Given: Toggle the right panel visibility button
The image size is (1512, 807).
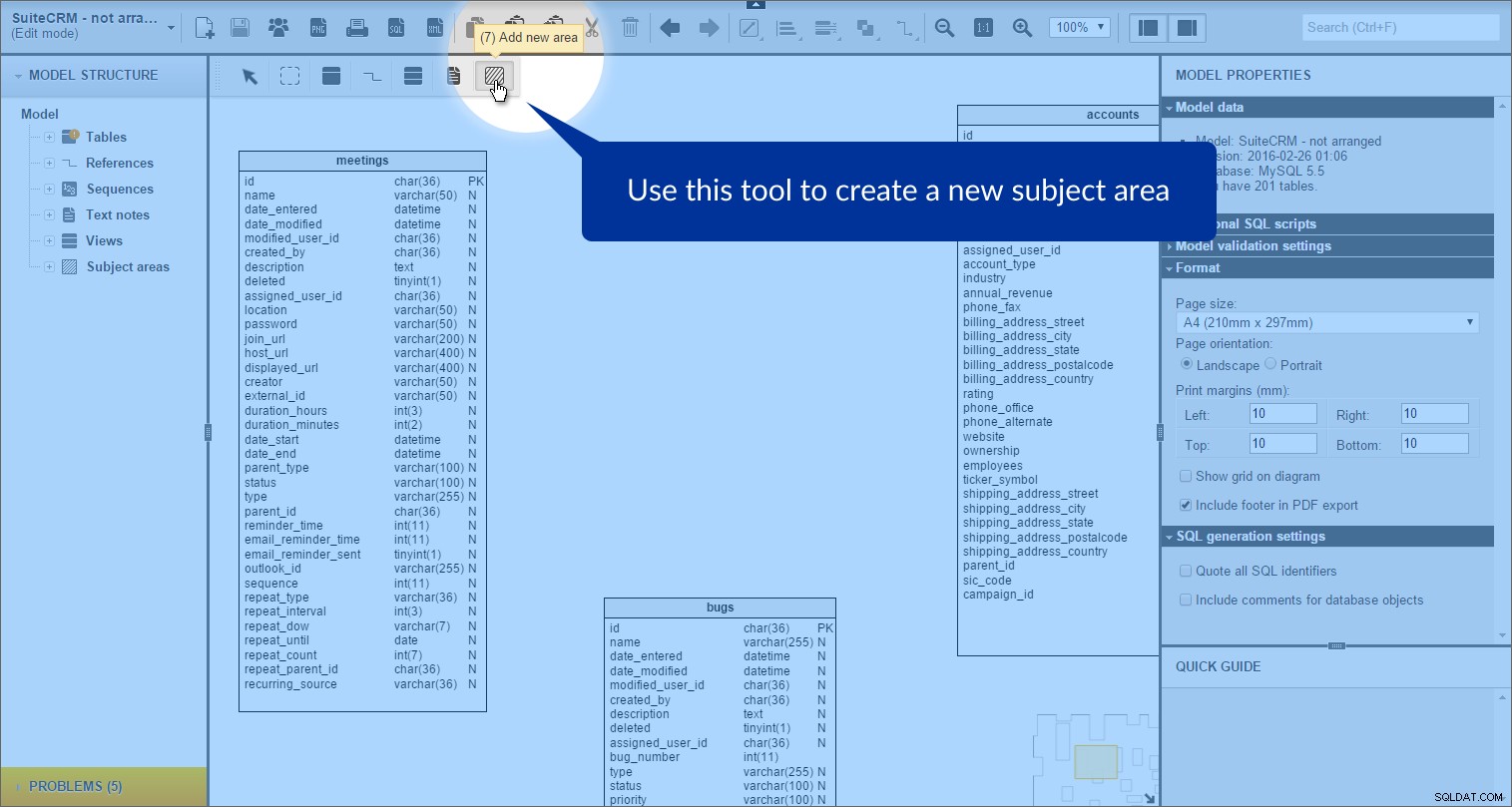Looking at the screenshot, I should (1188, 28).
